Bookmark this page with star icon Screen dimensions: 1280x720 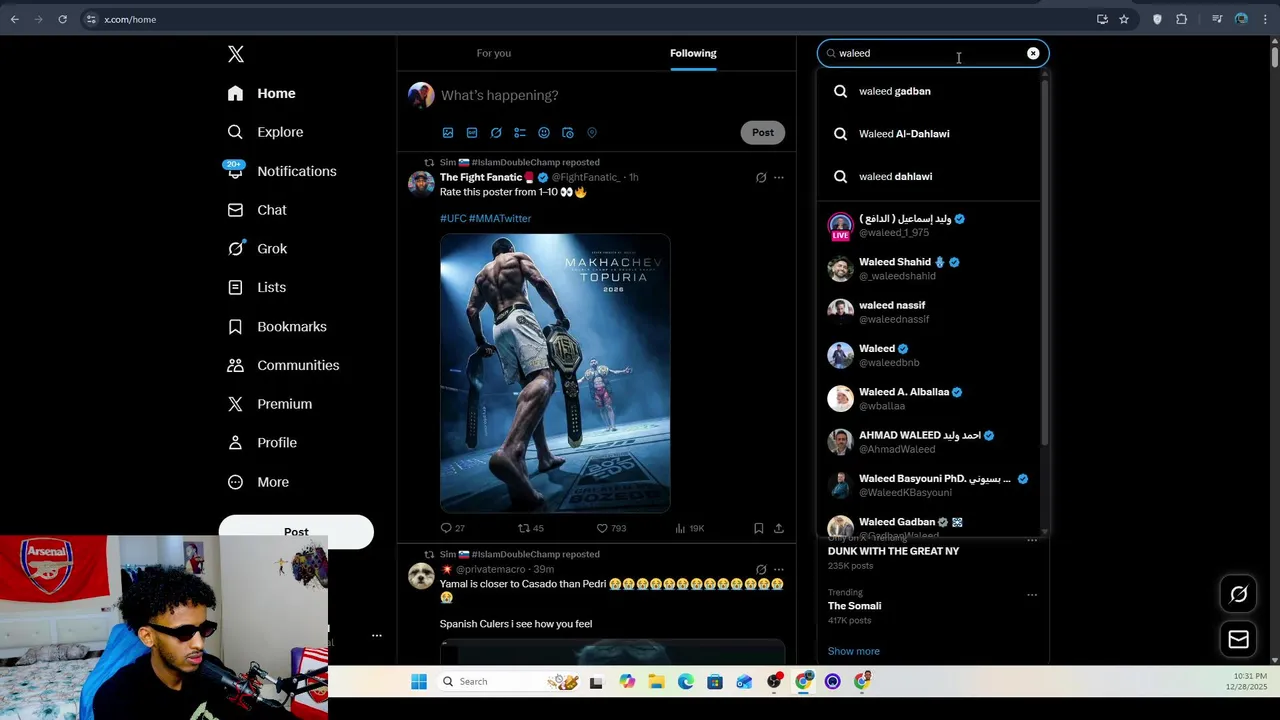(x=1124, y=19)
